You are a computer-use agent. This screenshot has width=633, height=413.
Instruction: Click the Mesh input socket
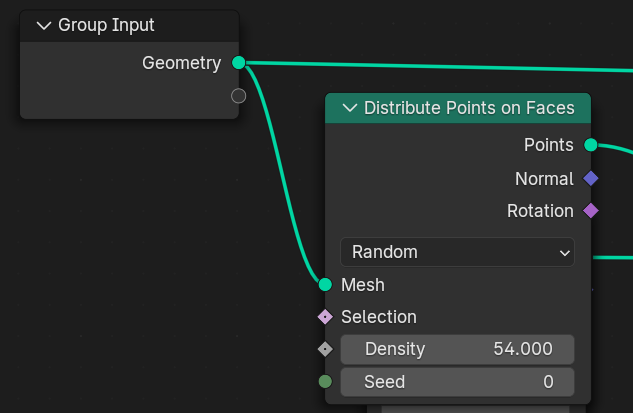[325, 285]
